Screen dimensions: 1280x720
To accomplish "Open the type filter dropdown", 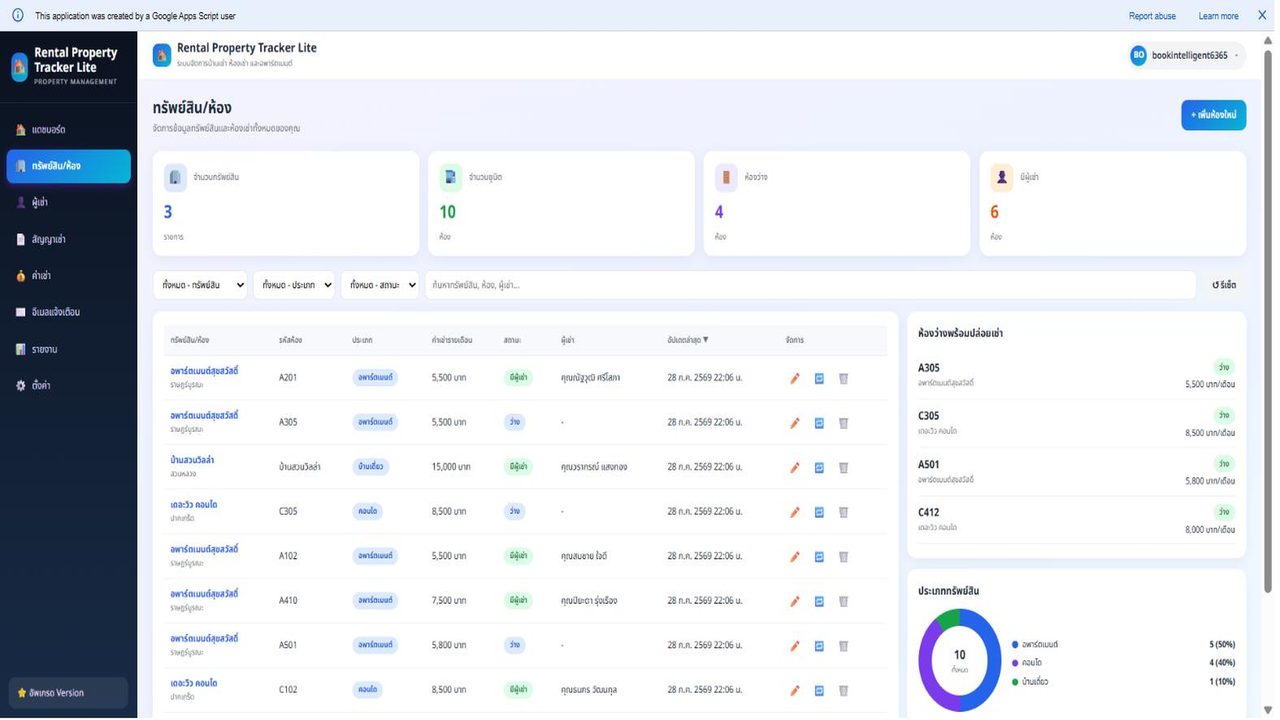I will [x=294, y=285].
